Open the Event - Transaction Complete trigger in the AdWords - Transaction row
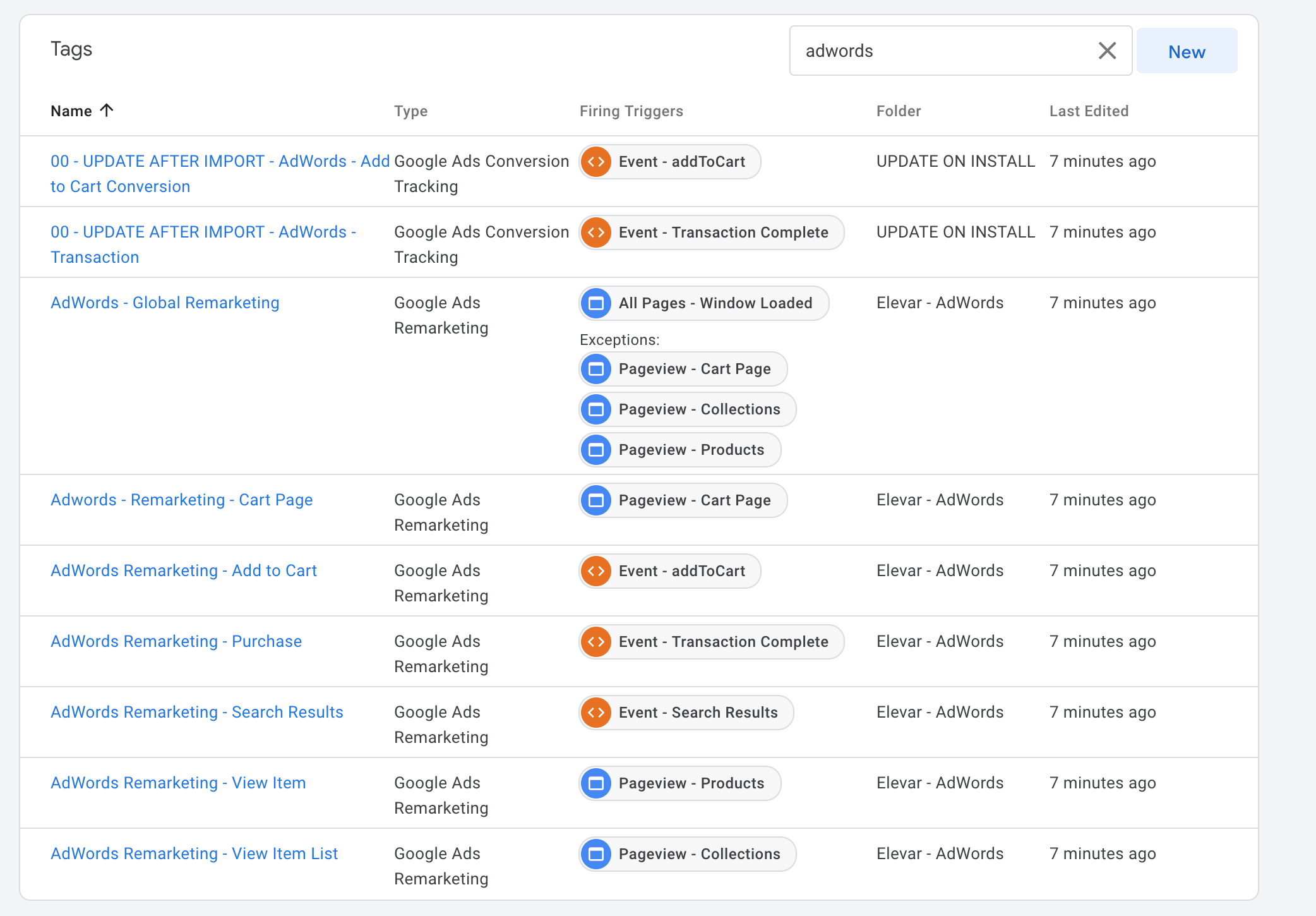Viewport: 1316px width, 916px height. 712,232
